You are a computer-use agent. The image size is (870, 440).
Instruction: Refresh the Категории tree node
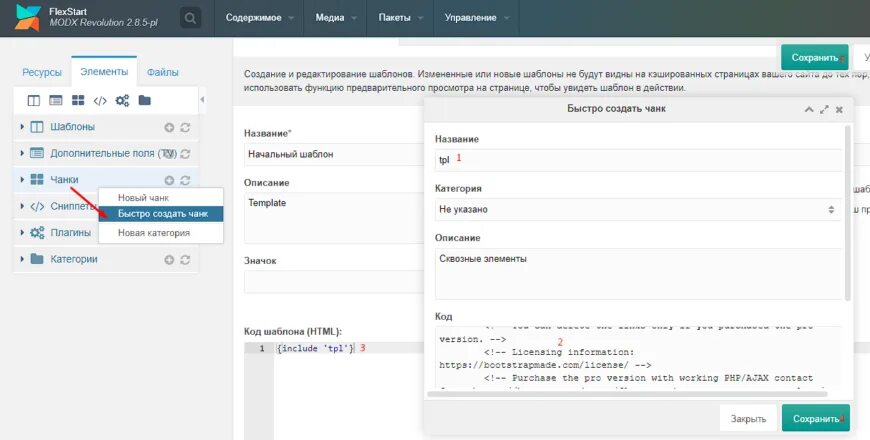pyautogui.click(x=185, y=260)
